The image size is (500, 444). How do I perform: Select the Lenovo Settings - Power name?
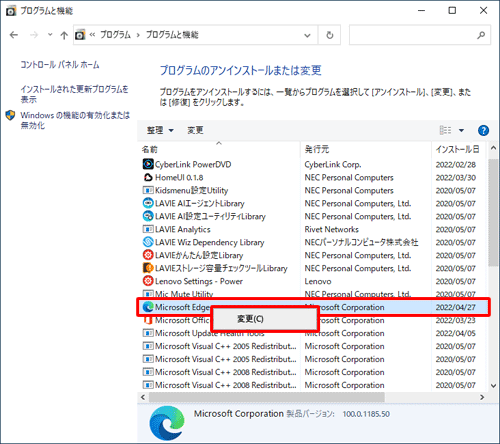click(199, 281)
